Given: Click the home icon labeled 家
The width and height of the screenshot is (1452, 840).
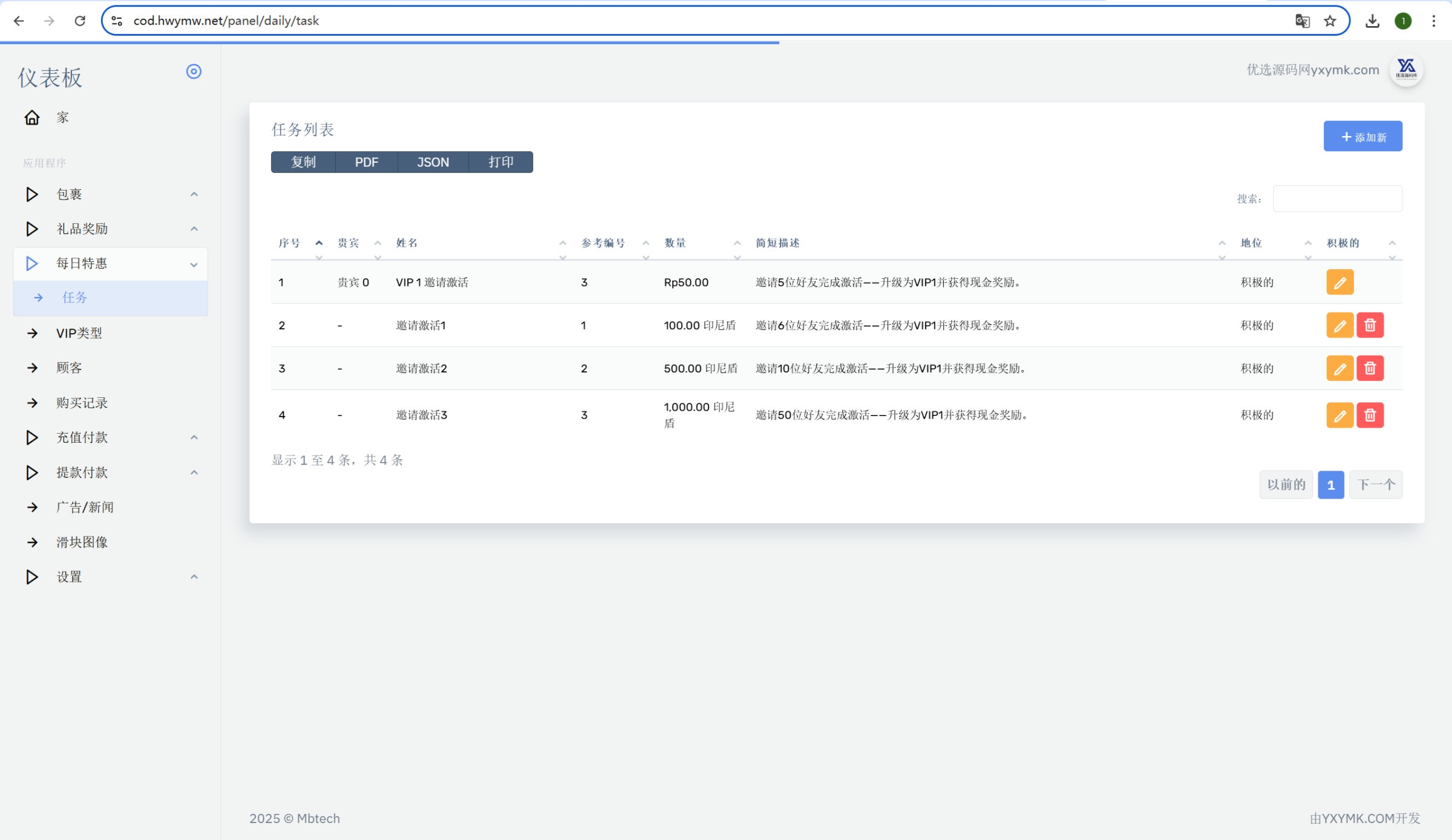Looking at the screenshot, I should 32,117.
